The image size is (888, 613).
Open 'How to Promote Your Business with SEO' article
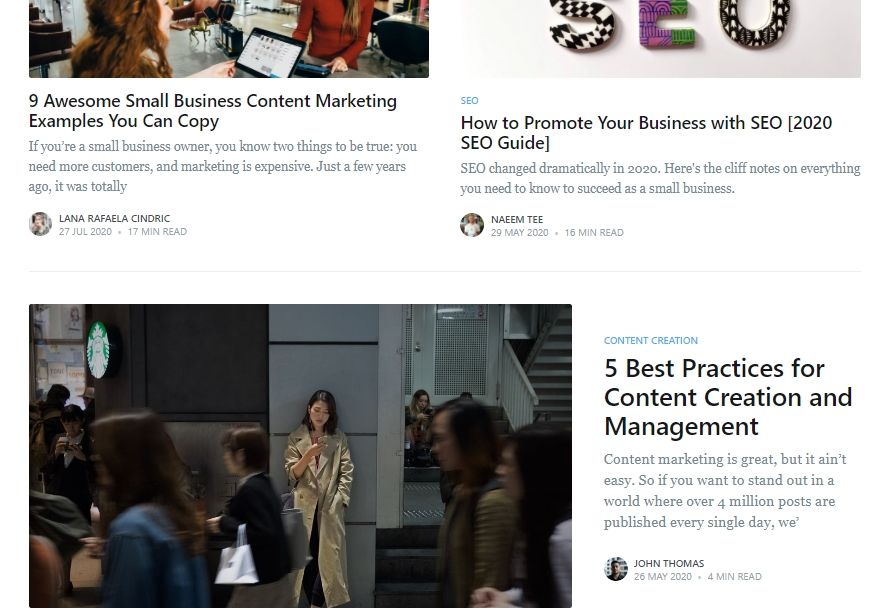646,133
